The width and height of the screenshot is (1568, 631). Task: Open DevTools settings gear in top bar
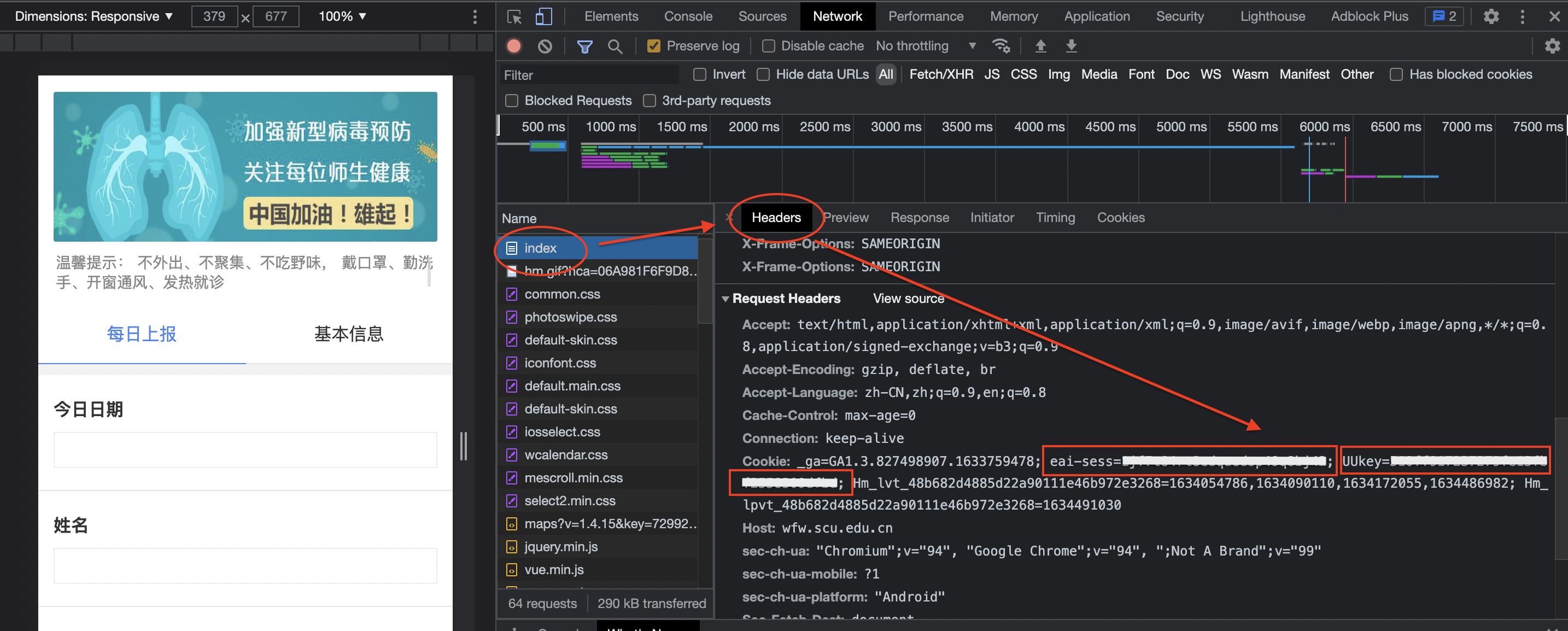coord(1491,16)
